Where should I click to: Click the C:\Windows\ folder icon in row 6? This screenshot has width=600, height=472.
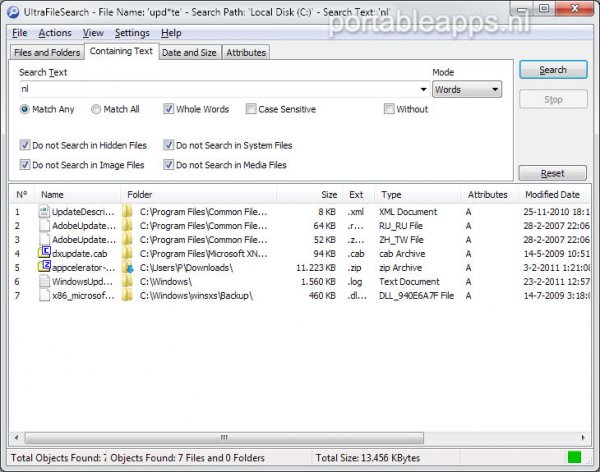pyautogui.click(x=128, y=282)
